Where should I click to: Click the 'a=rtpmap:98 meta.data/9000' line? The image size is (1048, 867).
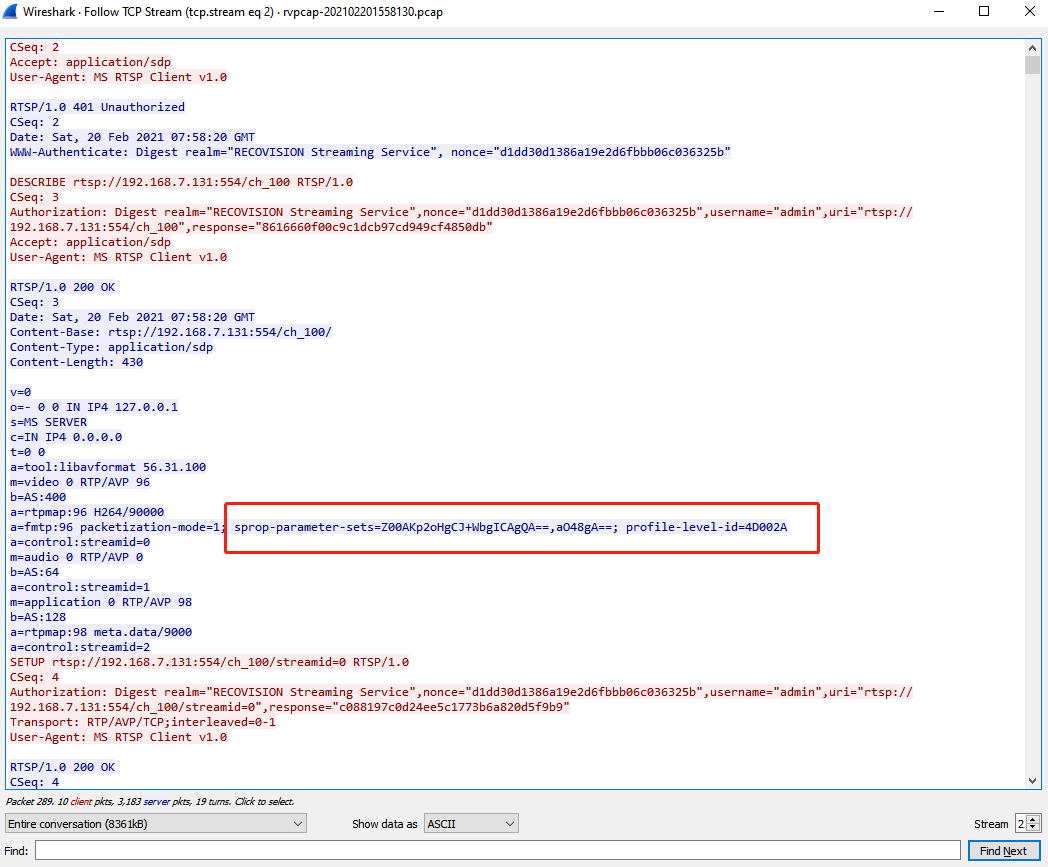tap(101, 632)
